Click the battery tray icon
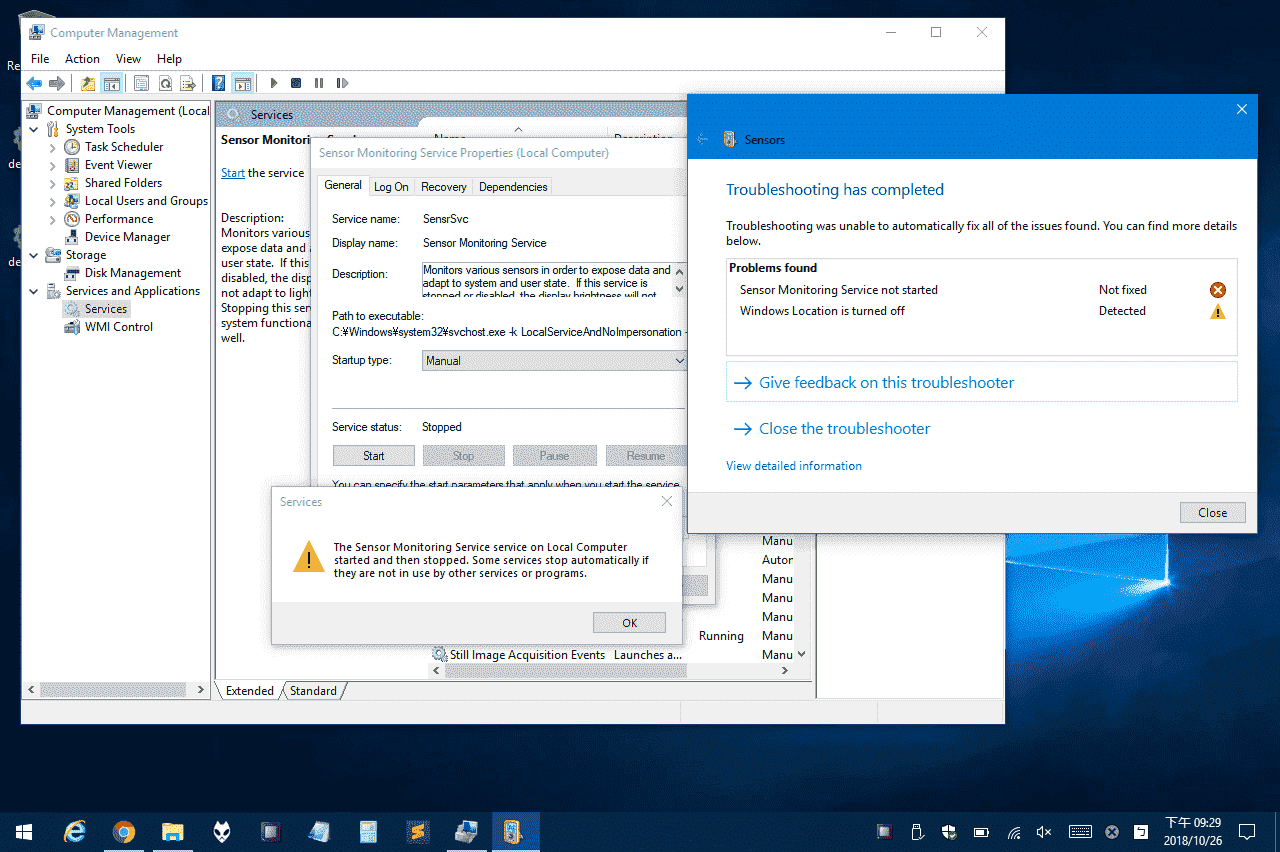Viewport: 1280px width, 852px height. pos(982,832)
